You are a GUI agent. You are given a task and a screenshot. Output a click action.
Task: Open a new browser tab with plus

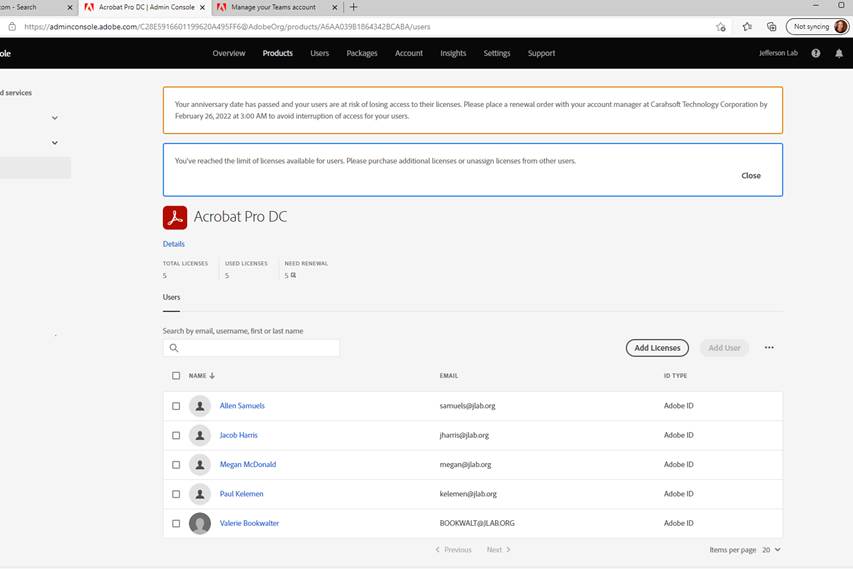click(x=353, y=7)
